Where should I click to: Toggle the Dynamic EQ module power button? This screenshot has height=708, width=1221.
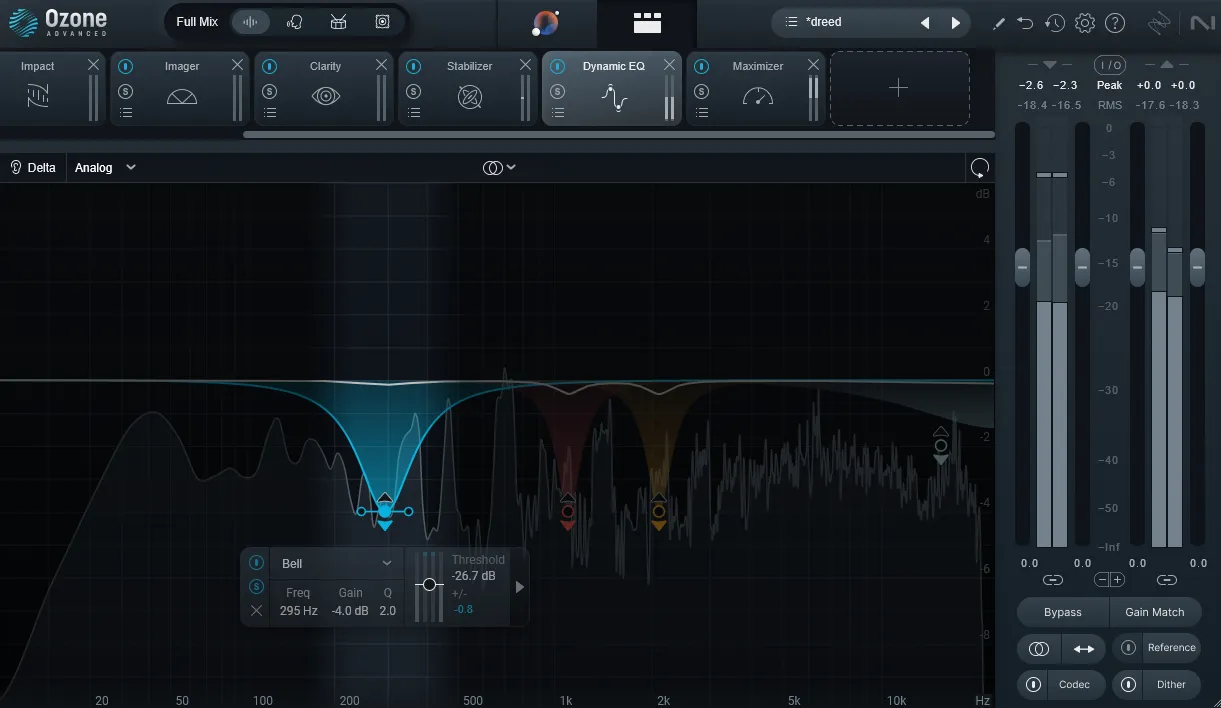[x=558, y=67]
